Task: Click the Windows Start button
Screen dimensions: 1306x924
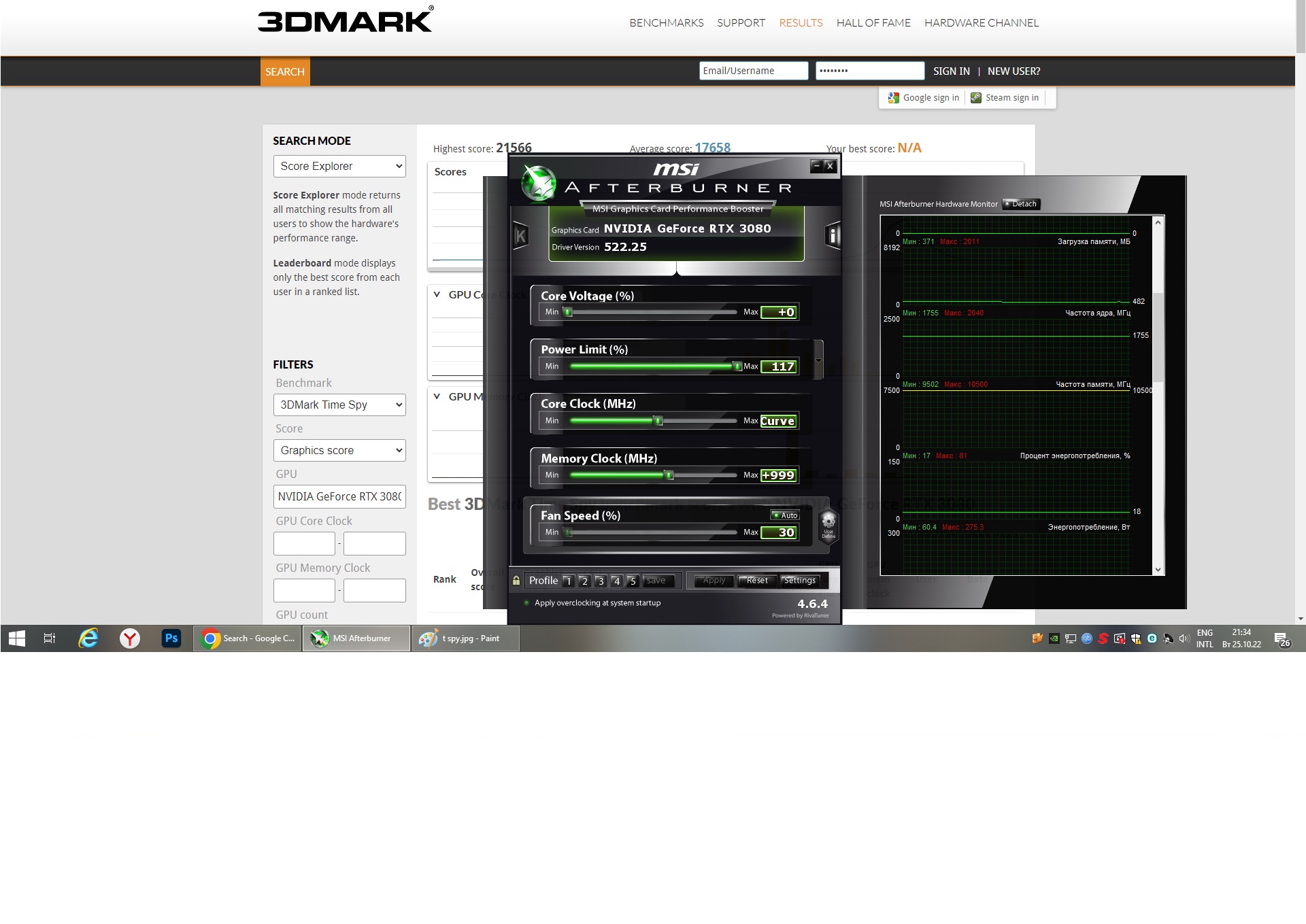Action: pos(17,638)
